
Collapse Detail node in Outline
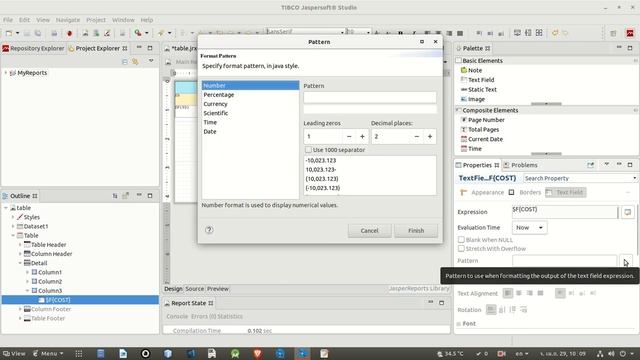click(20, 263)
